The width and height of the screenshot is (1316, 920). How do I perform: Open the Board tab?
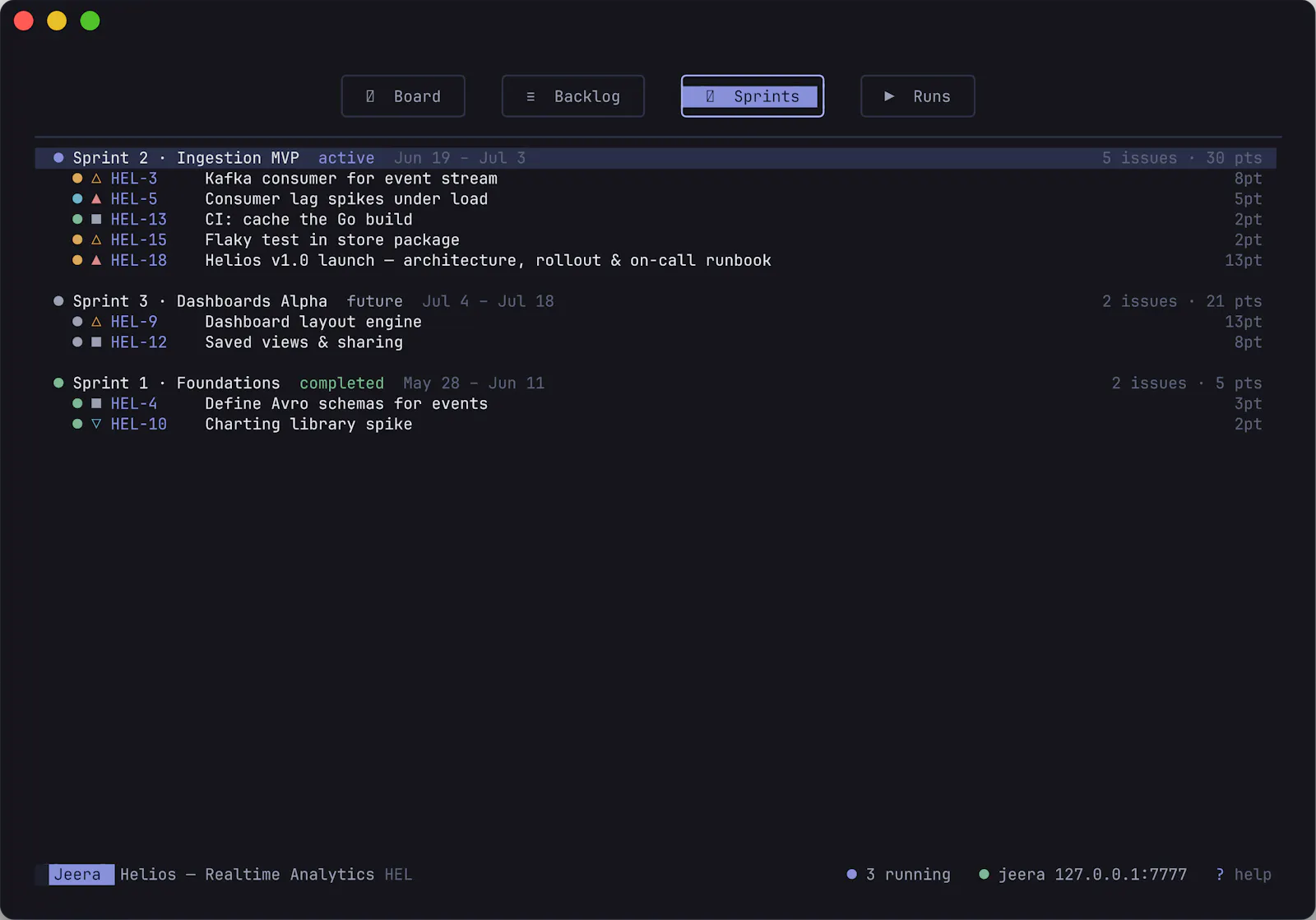403,96
